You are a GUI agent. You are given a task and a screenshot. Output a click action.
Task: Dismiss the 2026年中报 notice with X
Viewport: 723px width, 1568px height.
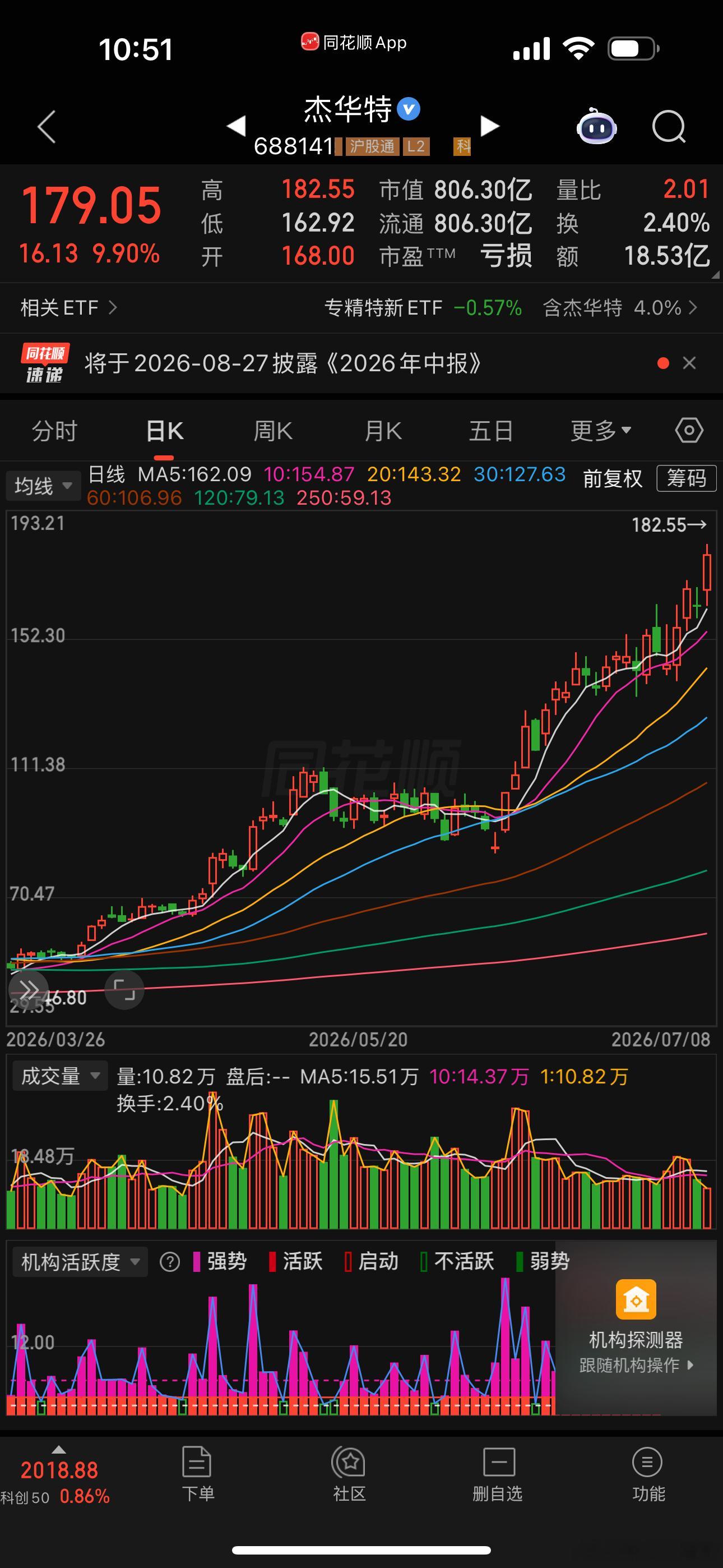(x=689, y=363)
